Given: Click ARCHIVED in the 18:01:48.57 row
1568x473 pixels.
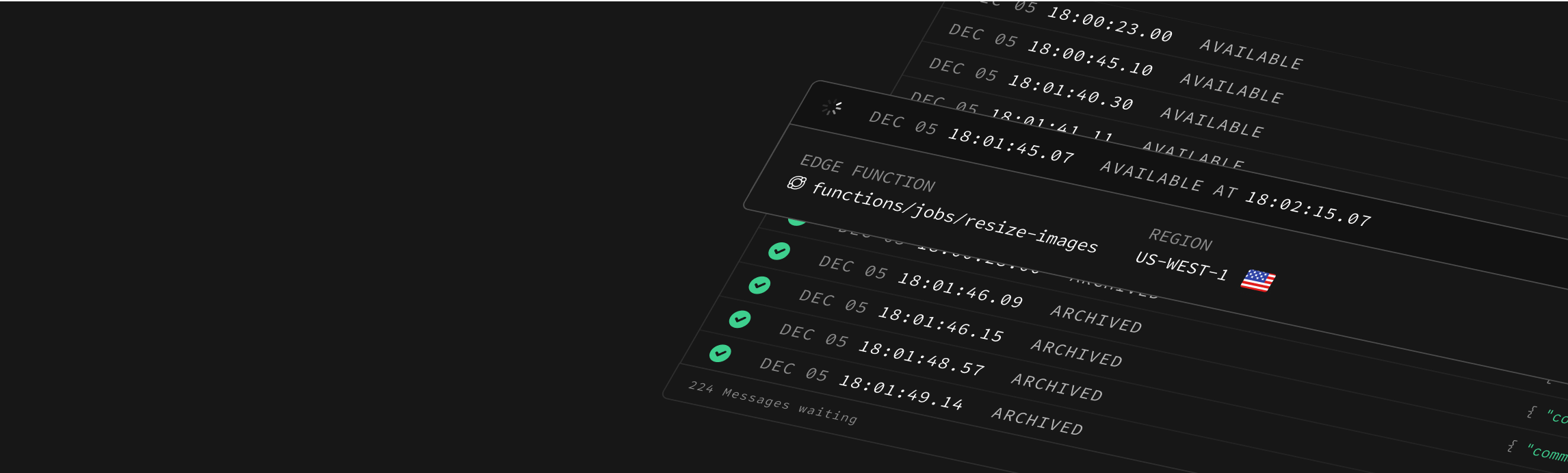Looking at the screenshot, I should click(1057, 387).
